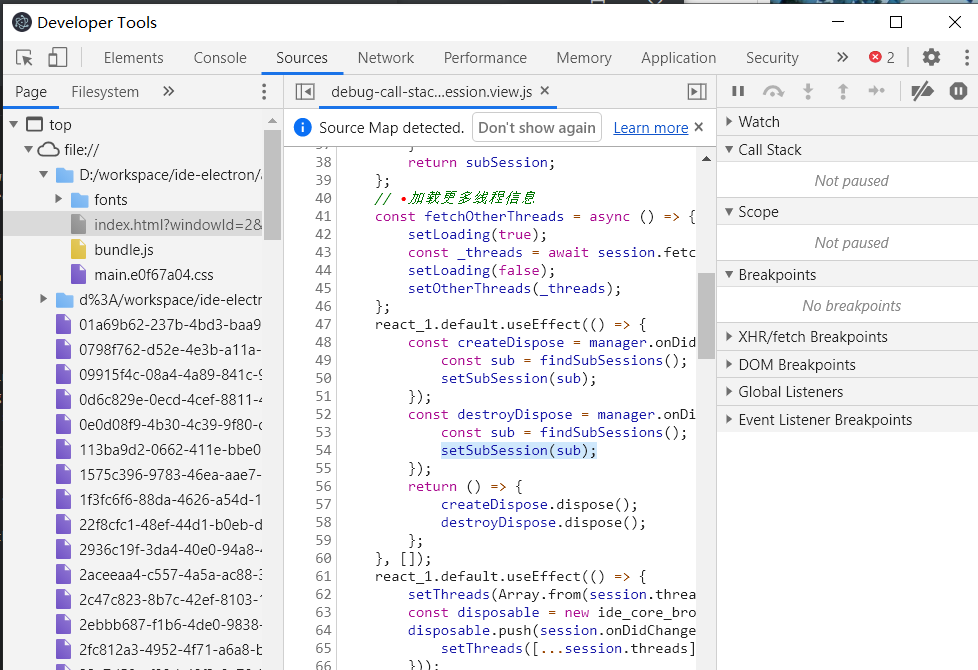Viewport: 978px width, 670px height.
Task: Hide the file navigator panel
Action: [x=305, y=91]
